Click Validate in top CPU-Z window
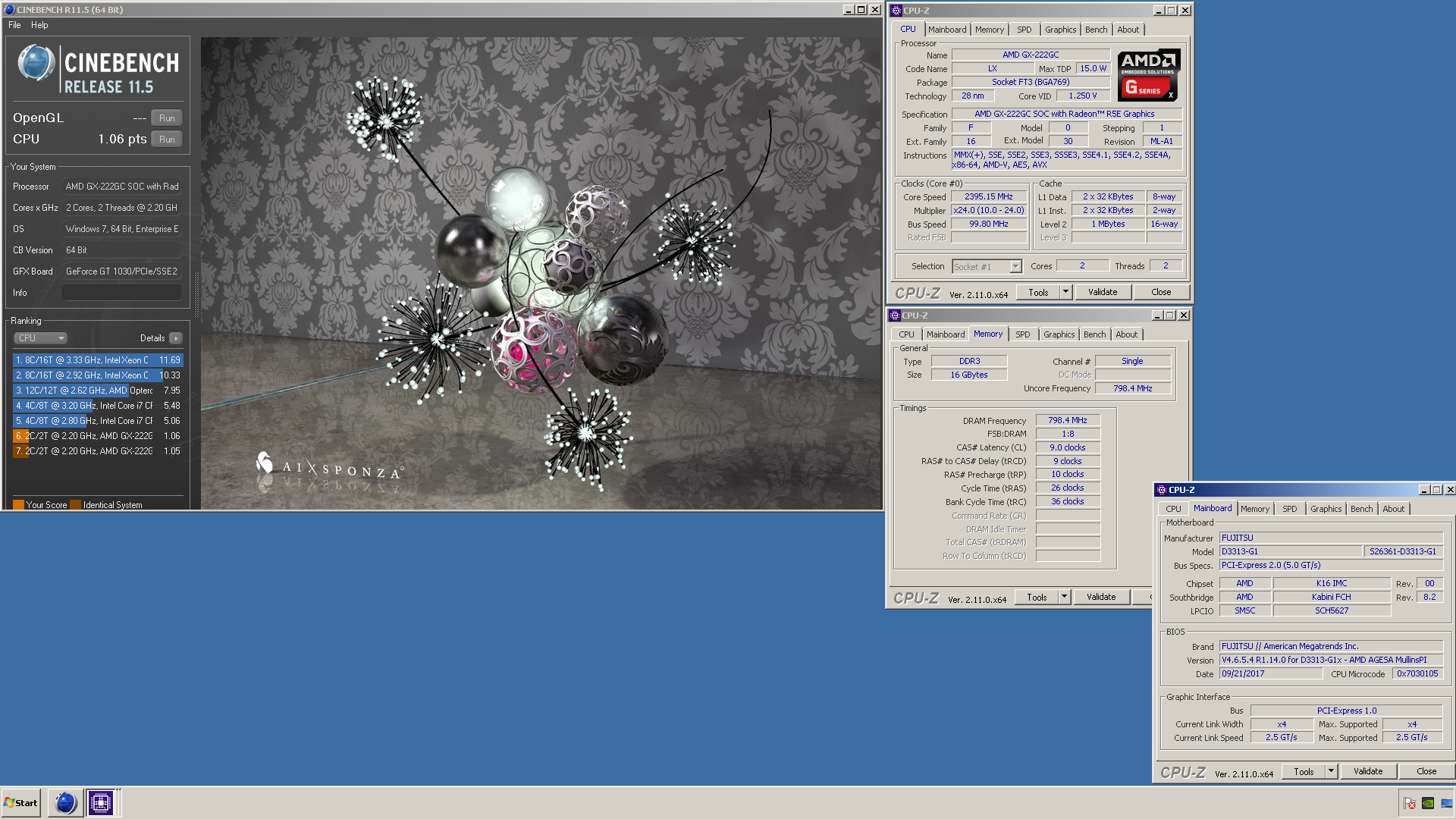 point(1103,293)
